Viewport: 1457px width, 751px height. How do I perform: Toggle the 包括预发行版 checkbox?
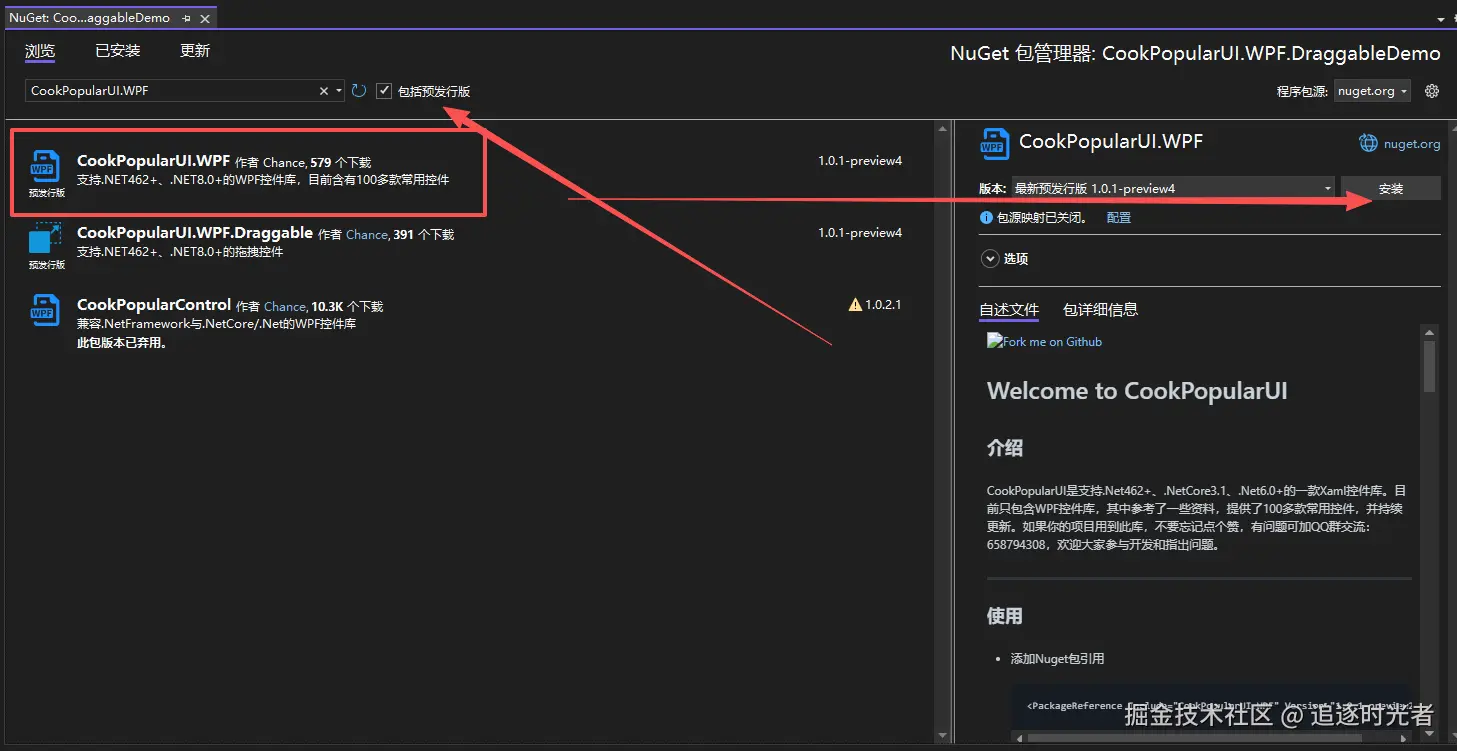(384, 91)
